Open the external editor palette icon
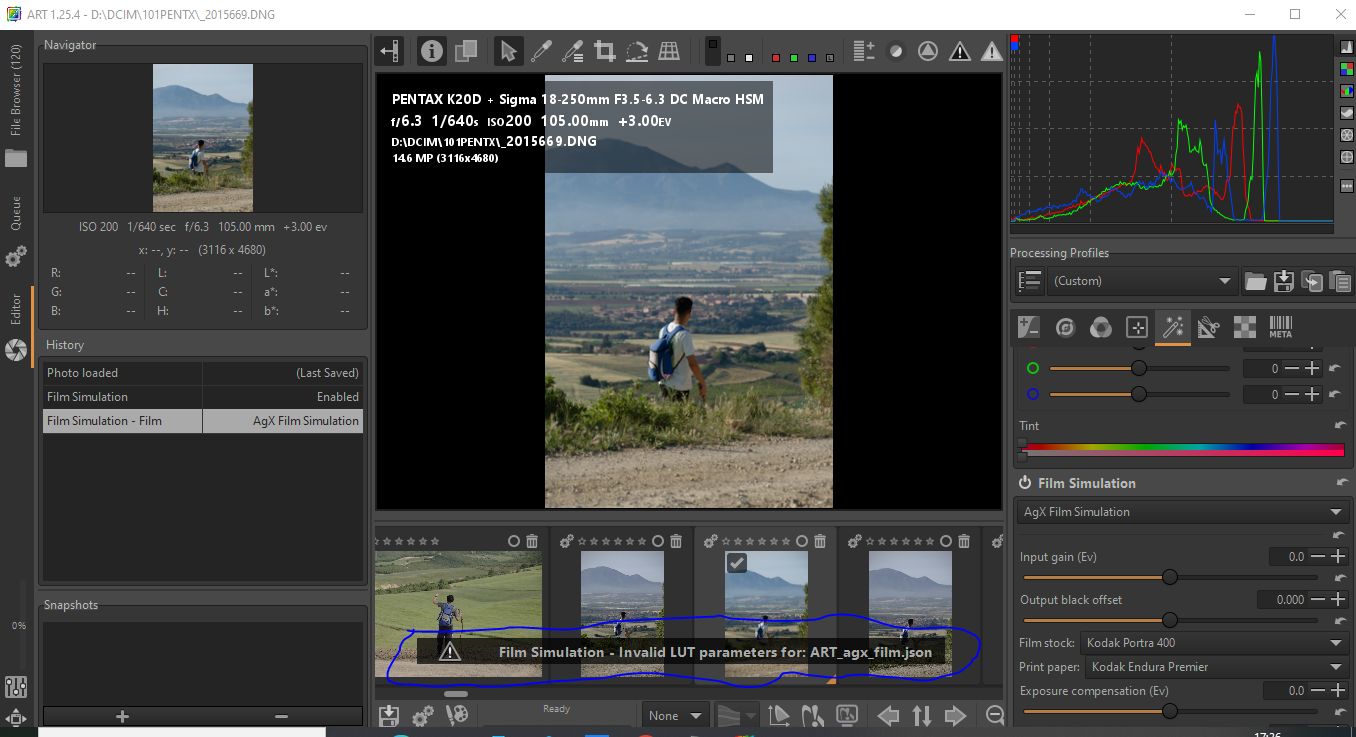This screenshot has height=737, width=1356. (457, 715)
